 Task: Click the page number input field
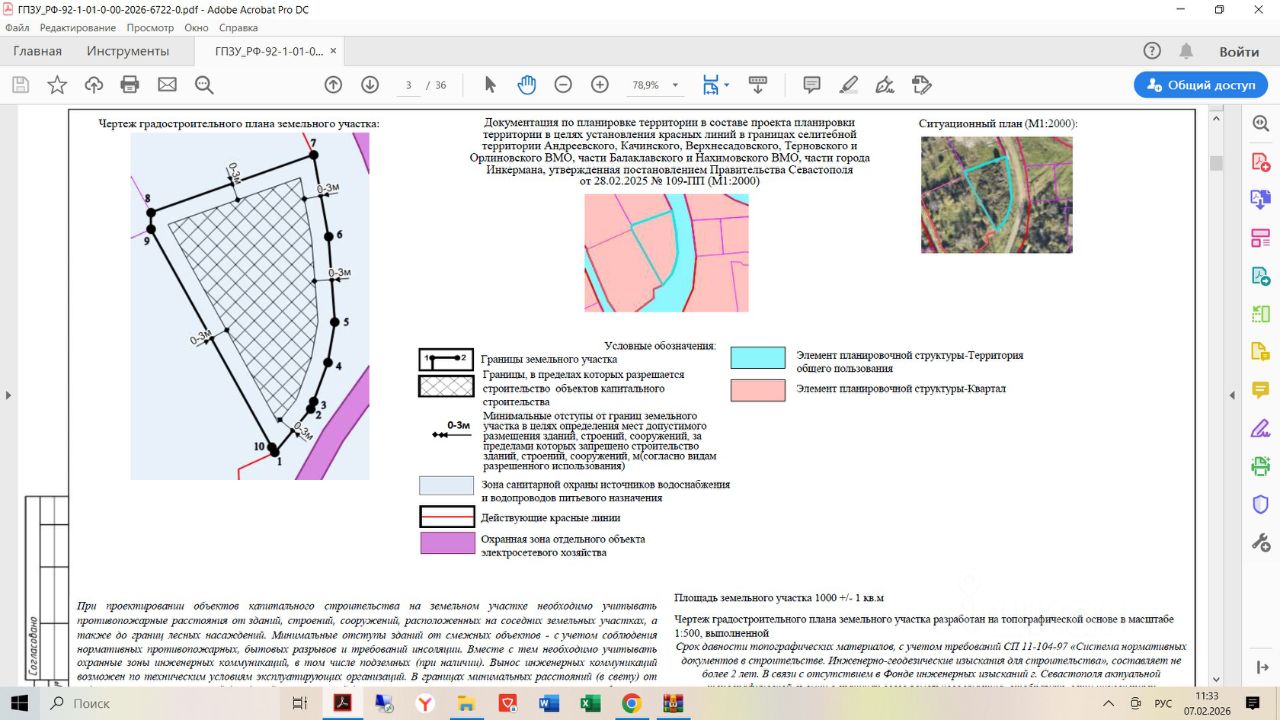tap(408, 85)
